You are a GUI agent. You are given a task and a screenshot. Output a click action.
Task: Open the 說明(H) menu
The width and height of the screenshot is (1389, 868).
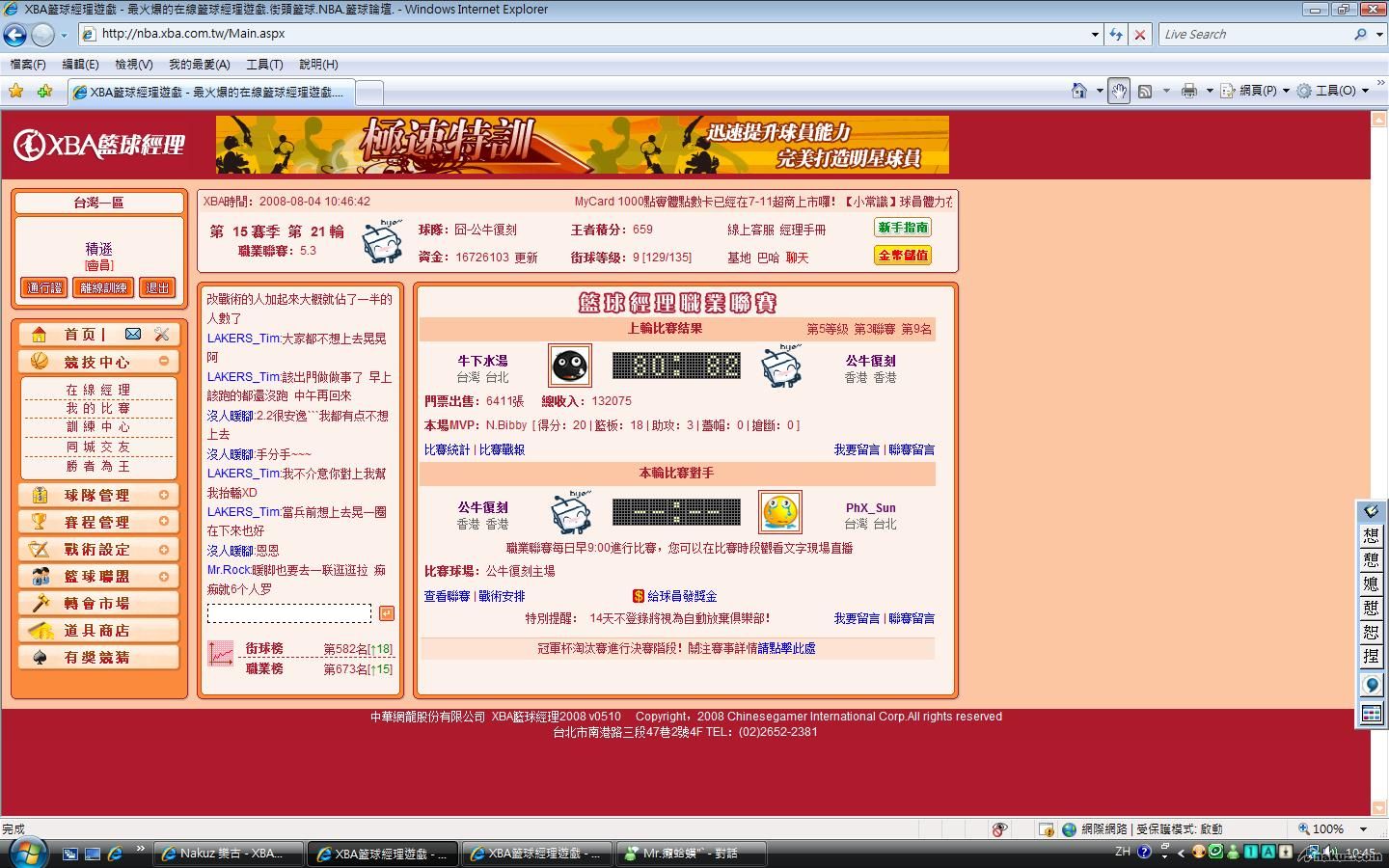coord(318,64)
